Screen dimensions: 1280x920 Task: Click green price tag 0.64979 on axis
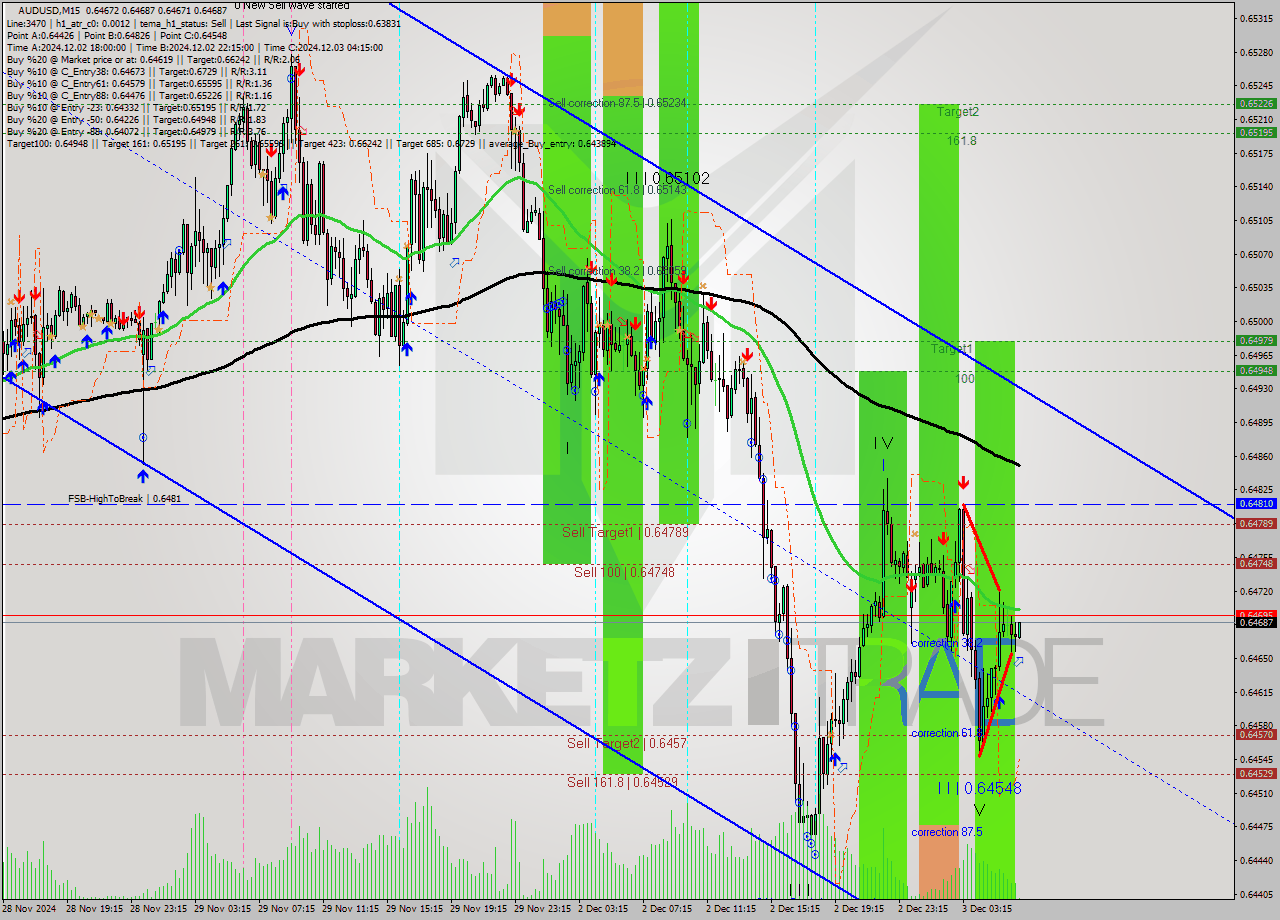1256,341
